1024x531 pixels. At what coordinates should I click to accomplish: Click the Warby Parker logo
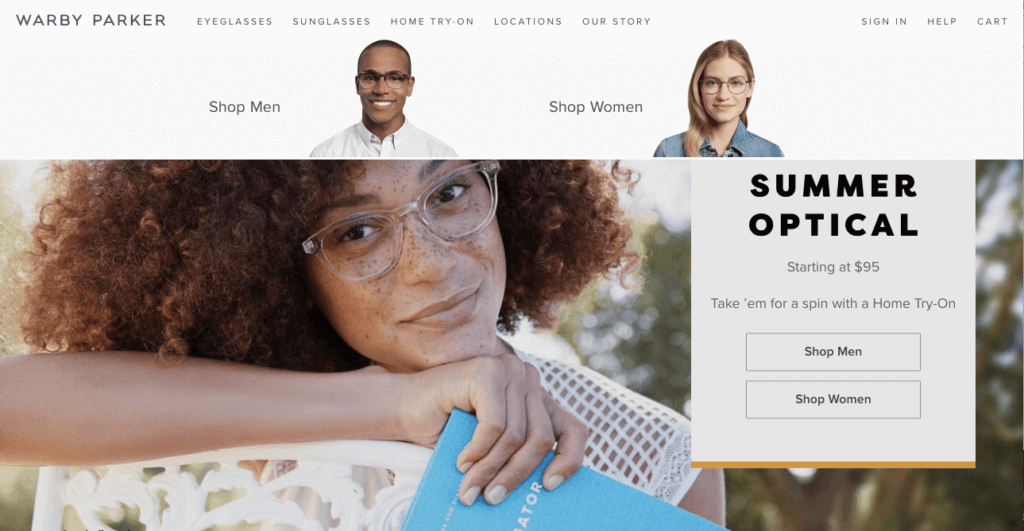91,20
